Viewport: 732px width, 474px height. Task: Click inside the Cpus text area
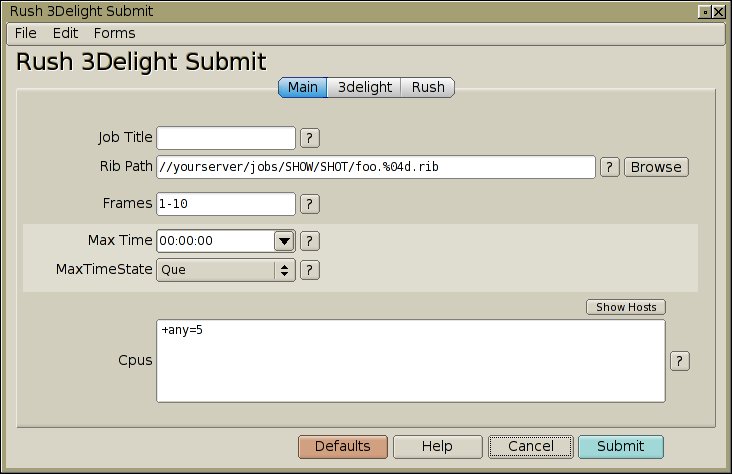click(x=411, y=361)
